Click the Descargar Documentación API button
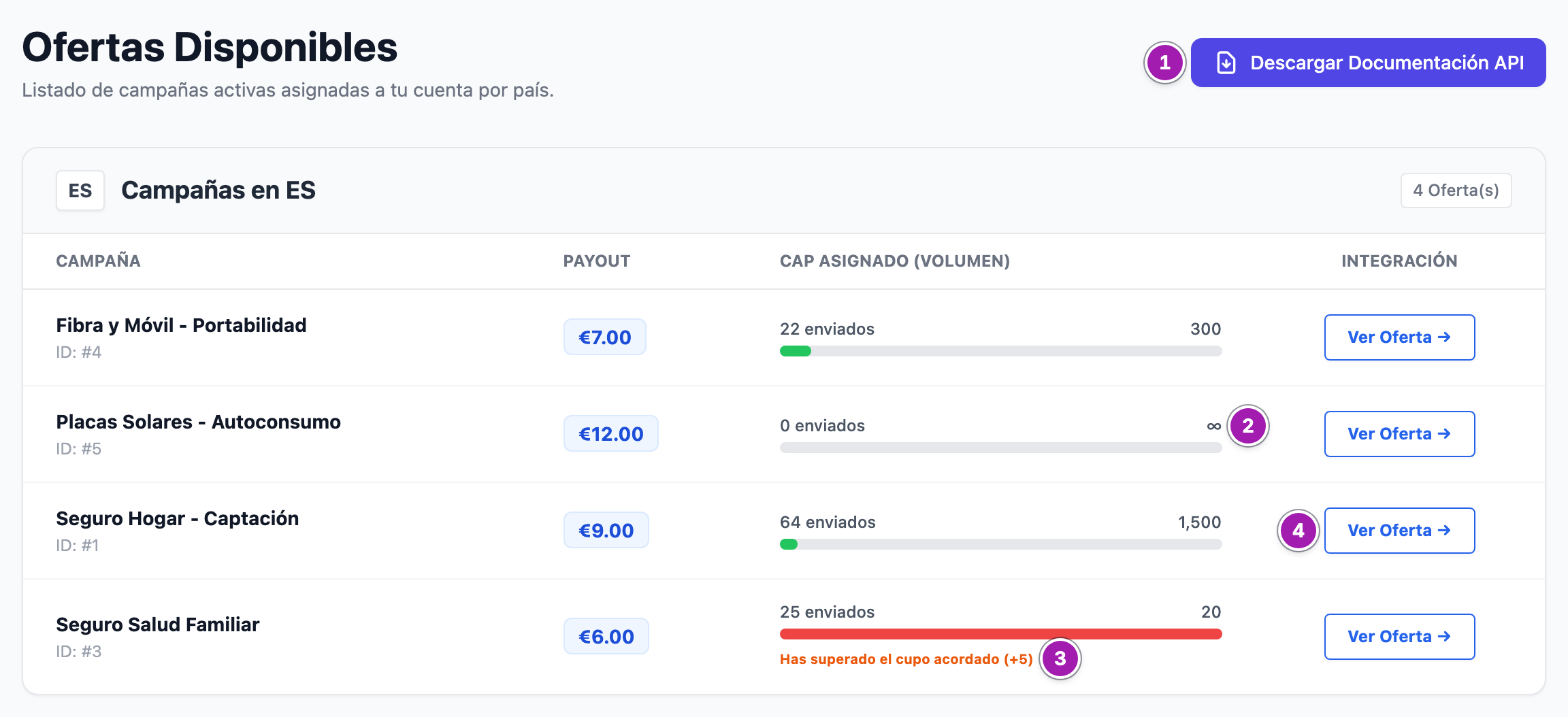This screenshot has width=1568, height=717. [x=1368, y=63]
